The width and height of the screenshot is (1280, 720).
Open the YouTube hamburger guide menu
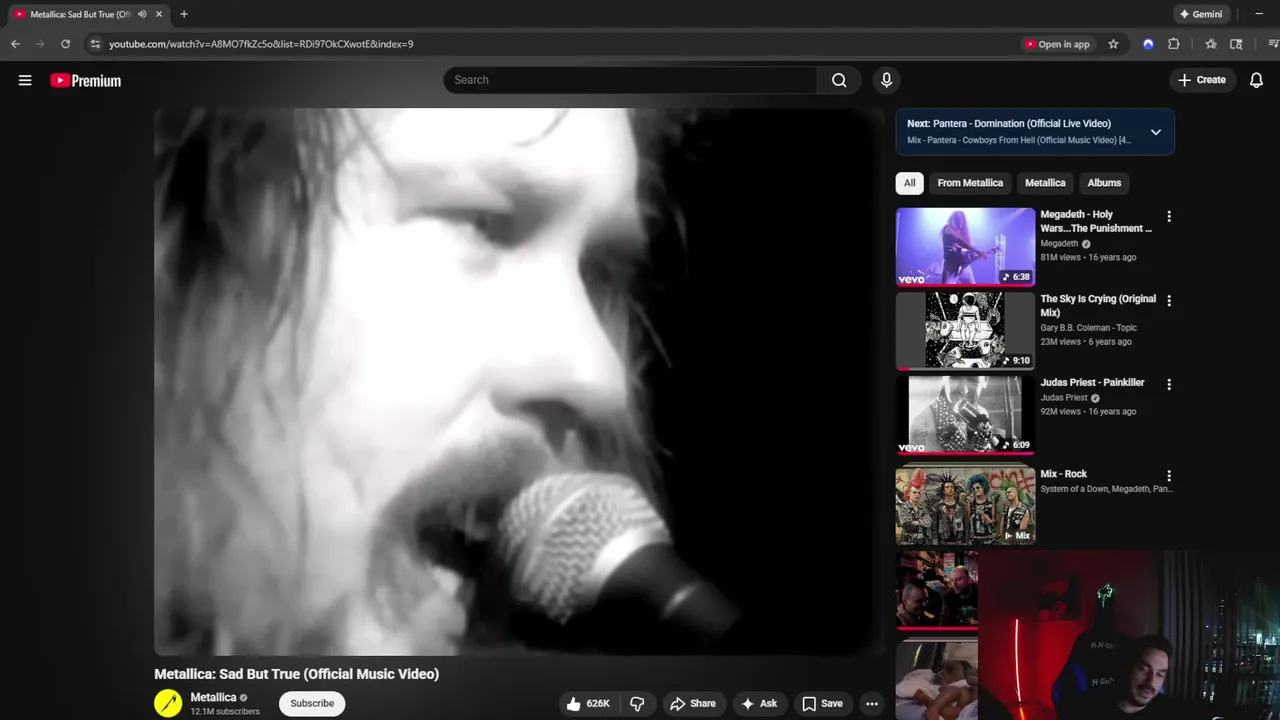coord(25,80)
